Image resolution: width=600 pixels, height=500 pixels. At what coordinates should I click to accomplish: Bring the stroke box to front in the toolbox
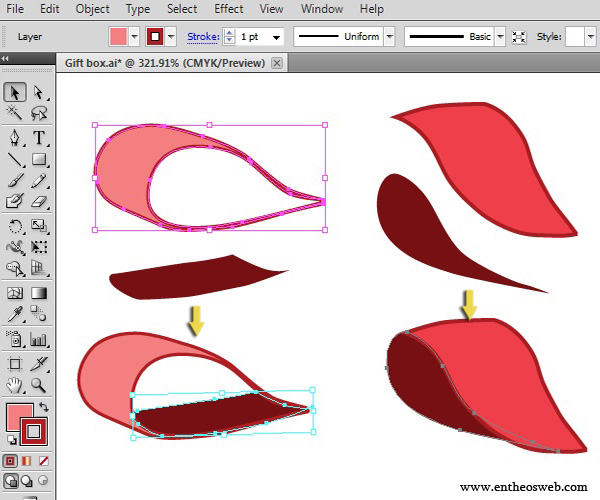(34, 431)
